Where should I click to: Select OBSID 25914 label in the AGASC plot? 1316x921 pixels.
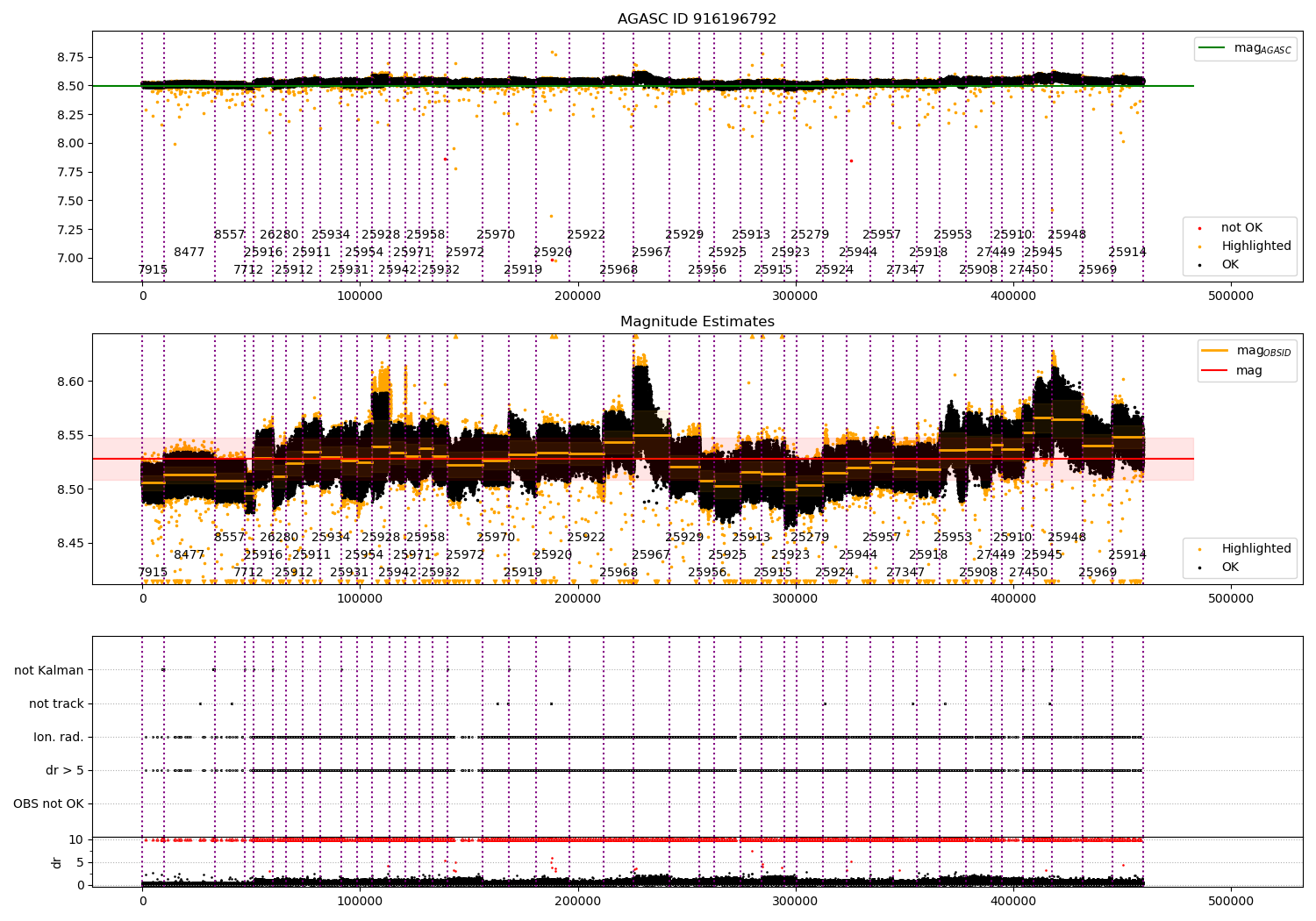coord(1127,252)
